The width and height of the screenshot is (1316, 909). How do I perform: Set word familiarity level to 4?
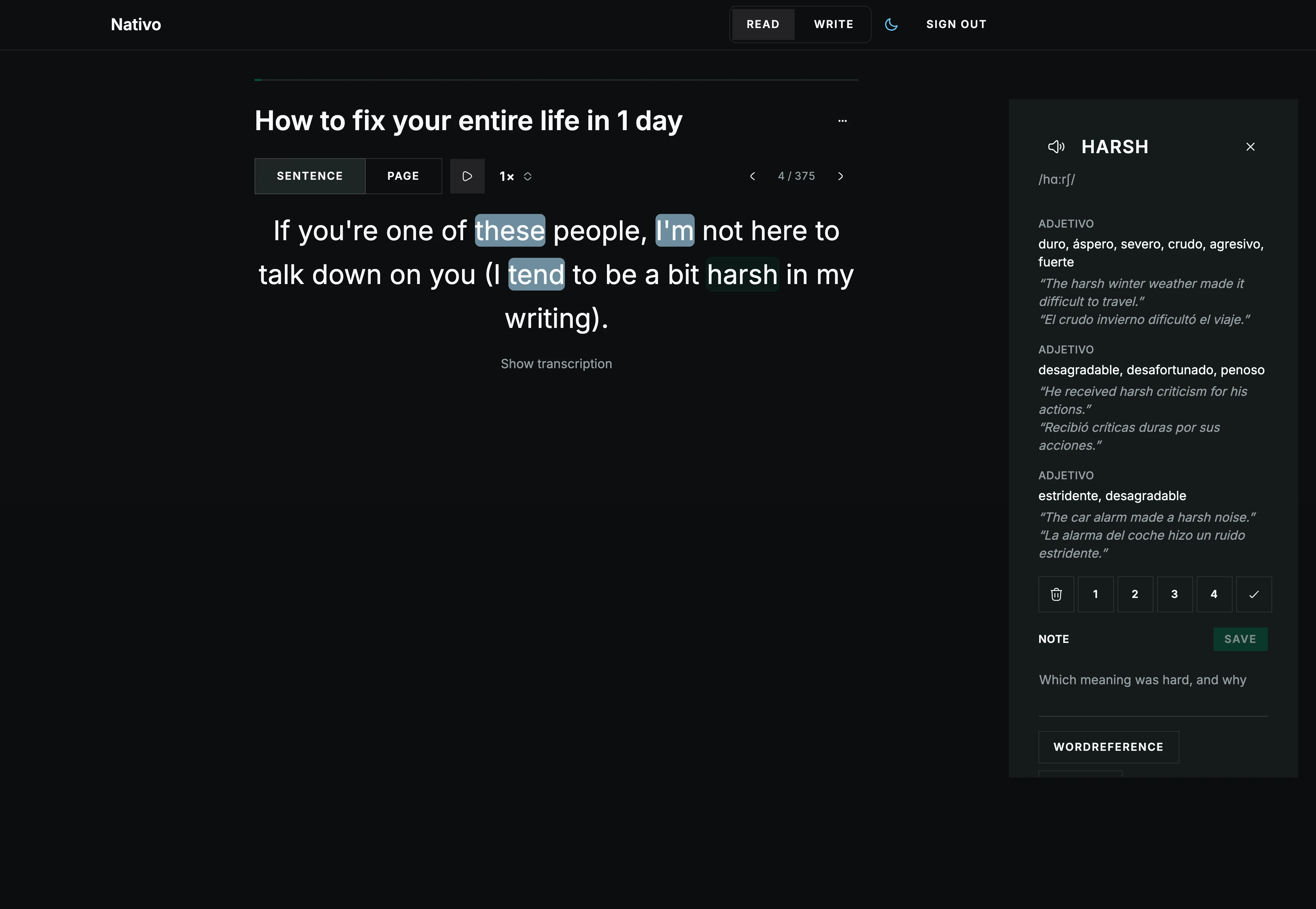1215,594
